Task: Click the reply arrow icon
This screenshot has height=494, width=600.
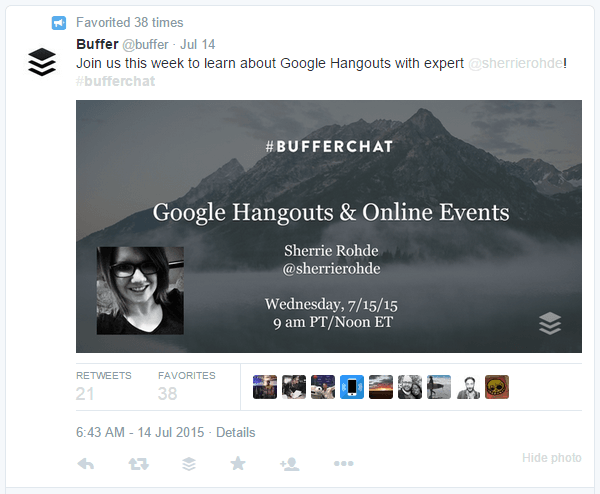Action: [86, 464]
